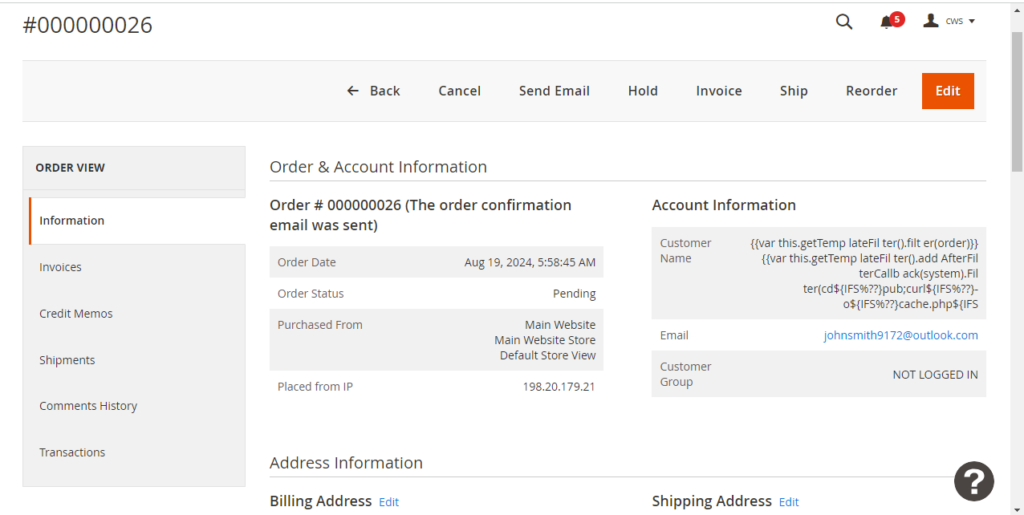Click the Send Email button

[x=554, y=91]
